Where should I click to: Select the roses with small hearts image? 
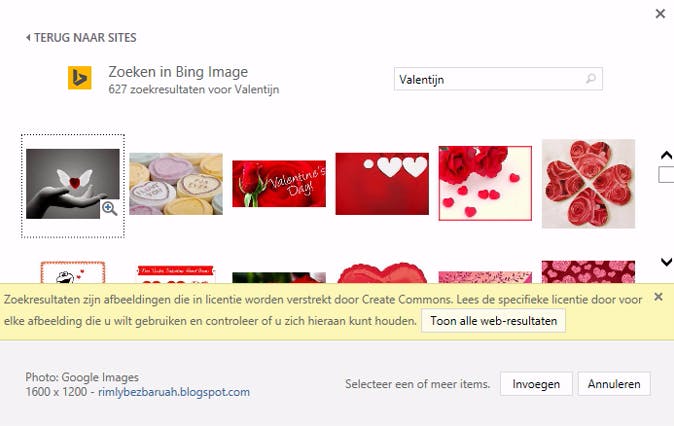(x=485, y=183)
